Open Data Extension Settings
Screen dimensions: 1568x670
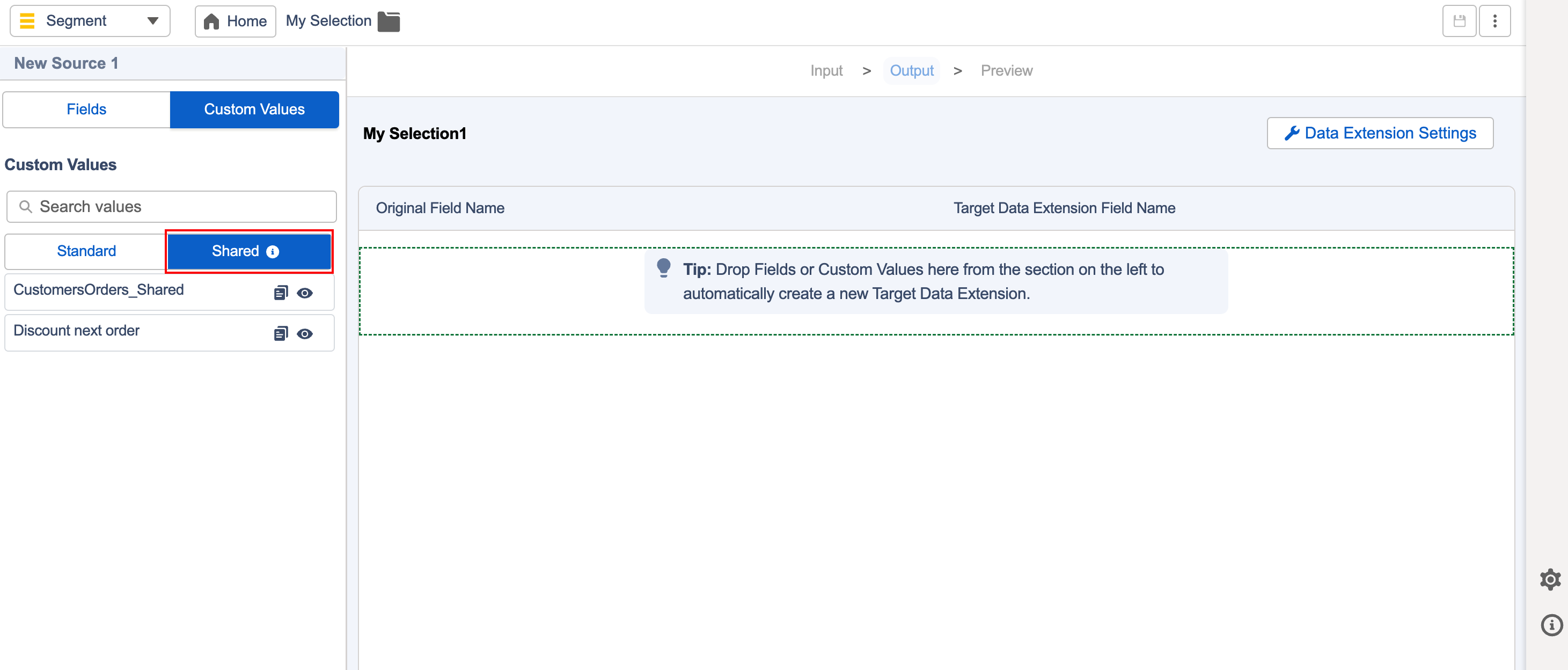coord(1380,133)
